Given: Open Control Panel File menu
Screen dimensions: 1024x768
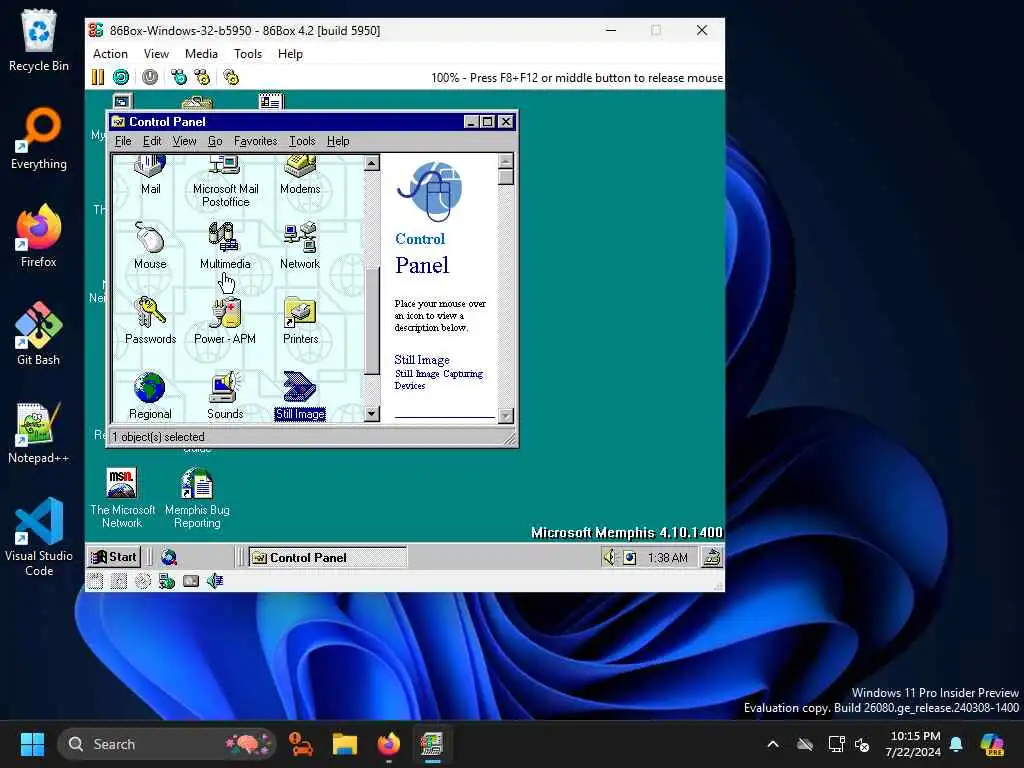Looking at the screenshot, I should tap(123, 141).
